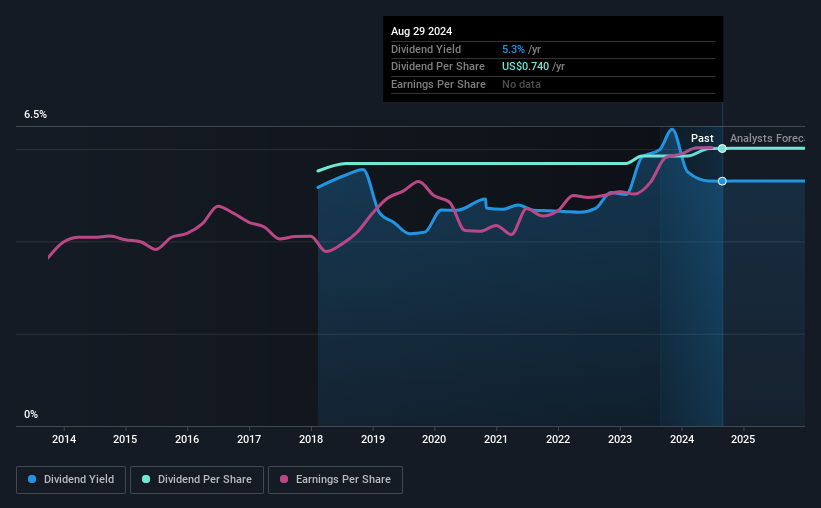The width and height of the screenshot is (821, 508).
Task: Click the dividend yield peak near 2024
Action: [x=672, y=130]
